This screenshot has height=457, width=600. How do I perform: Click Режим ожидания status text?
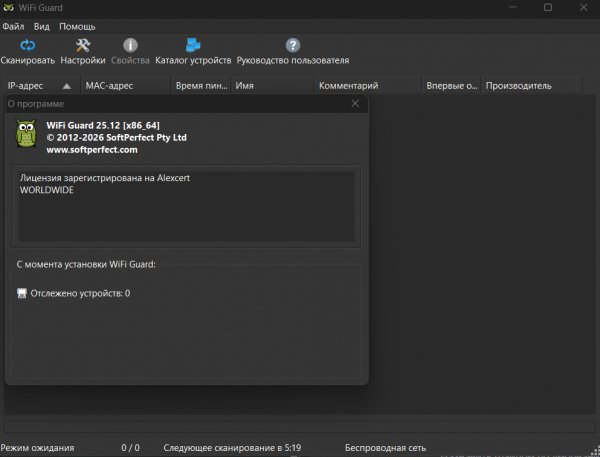click(x=38, y=448)
